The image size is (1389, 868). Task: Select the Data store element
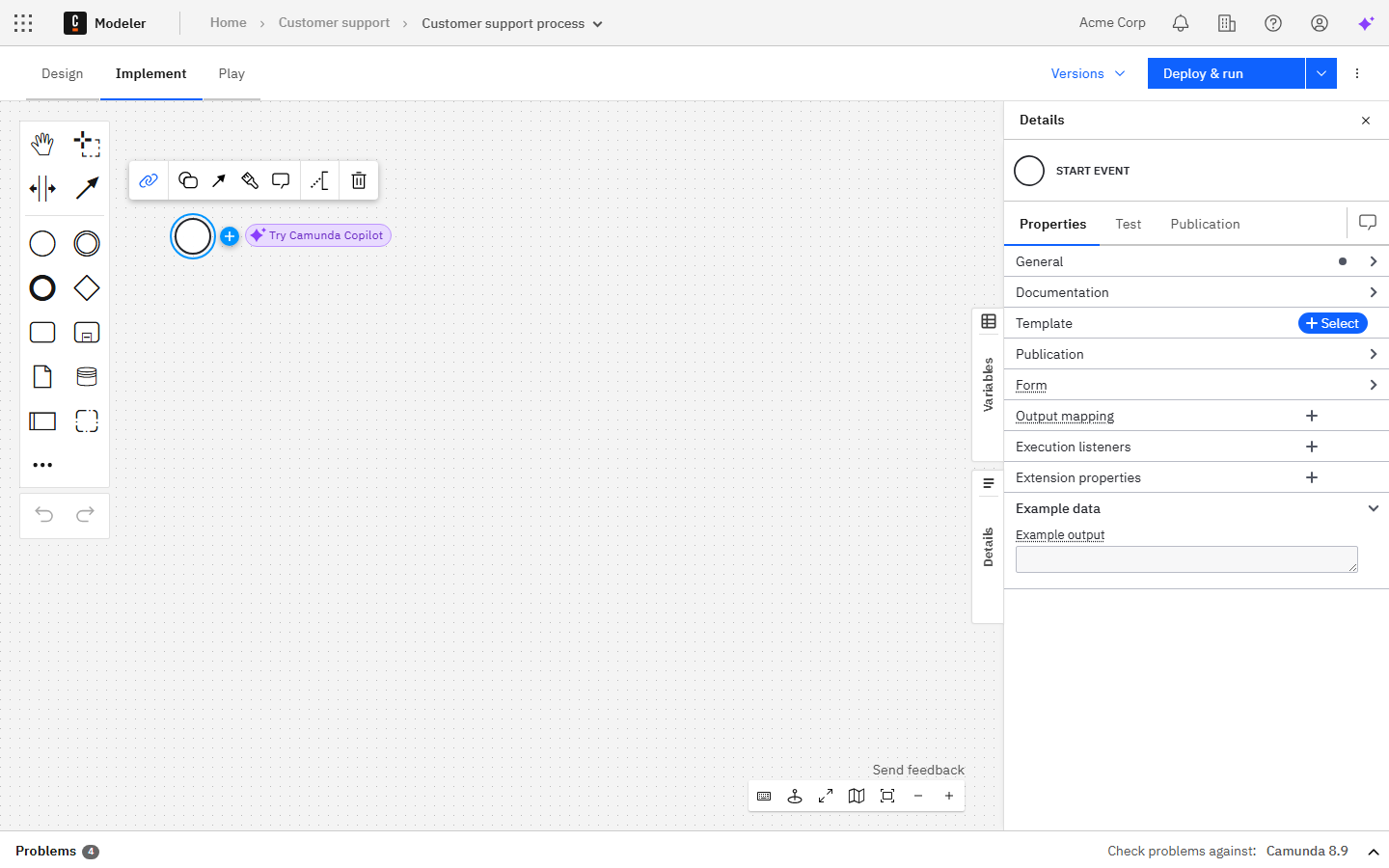pos(87,376)
